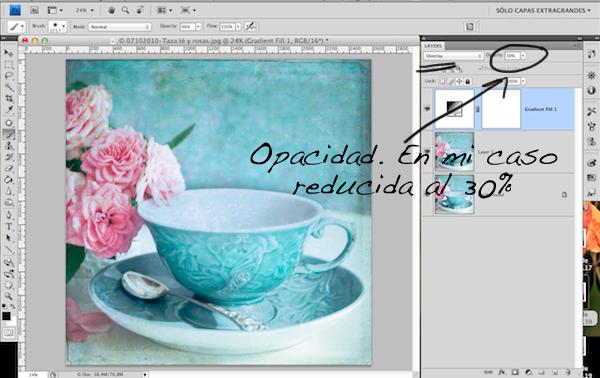This screenshot has height=378, width=600.
Task: Select the Brush tool in toolbox
Action: [x=8, y=134]
